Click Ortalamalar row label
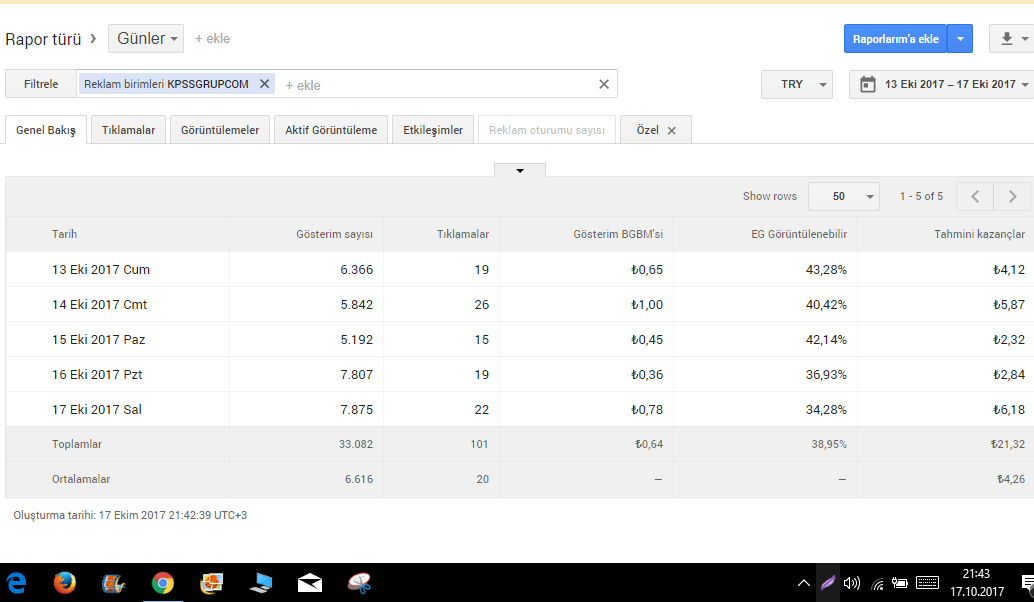This screenshot has width=1034, height=602. point(81,479)
